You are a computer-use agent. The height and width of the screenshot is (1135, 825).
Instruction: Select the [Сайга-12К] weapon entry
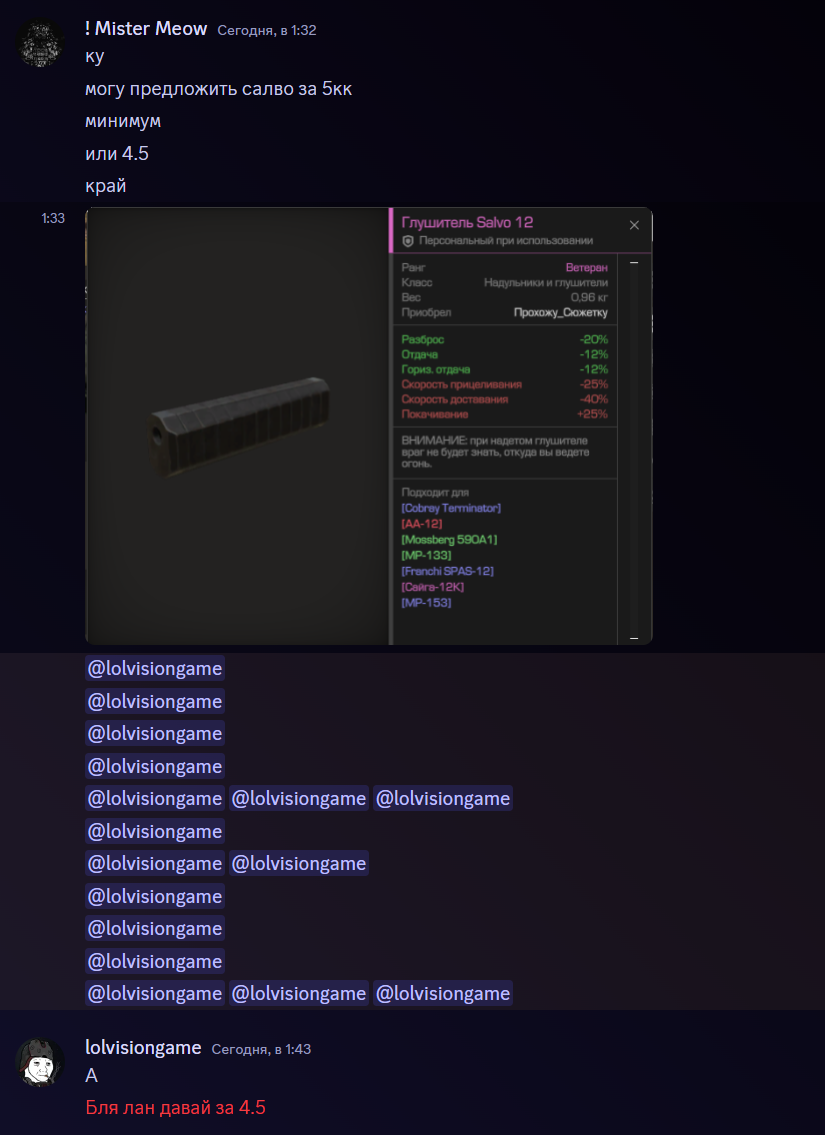[432, 587]
